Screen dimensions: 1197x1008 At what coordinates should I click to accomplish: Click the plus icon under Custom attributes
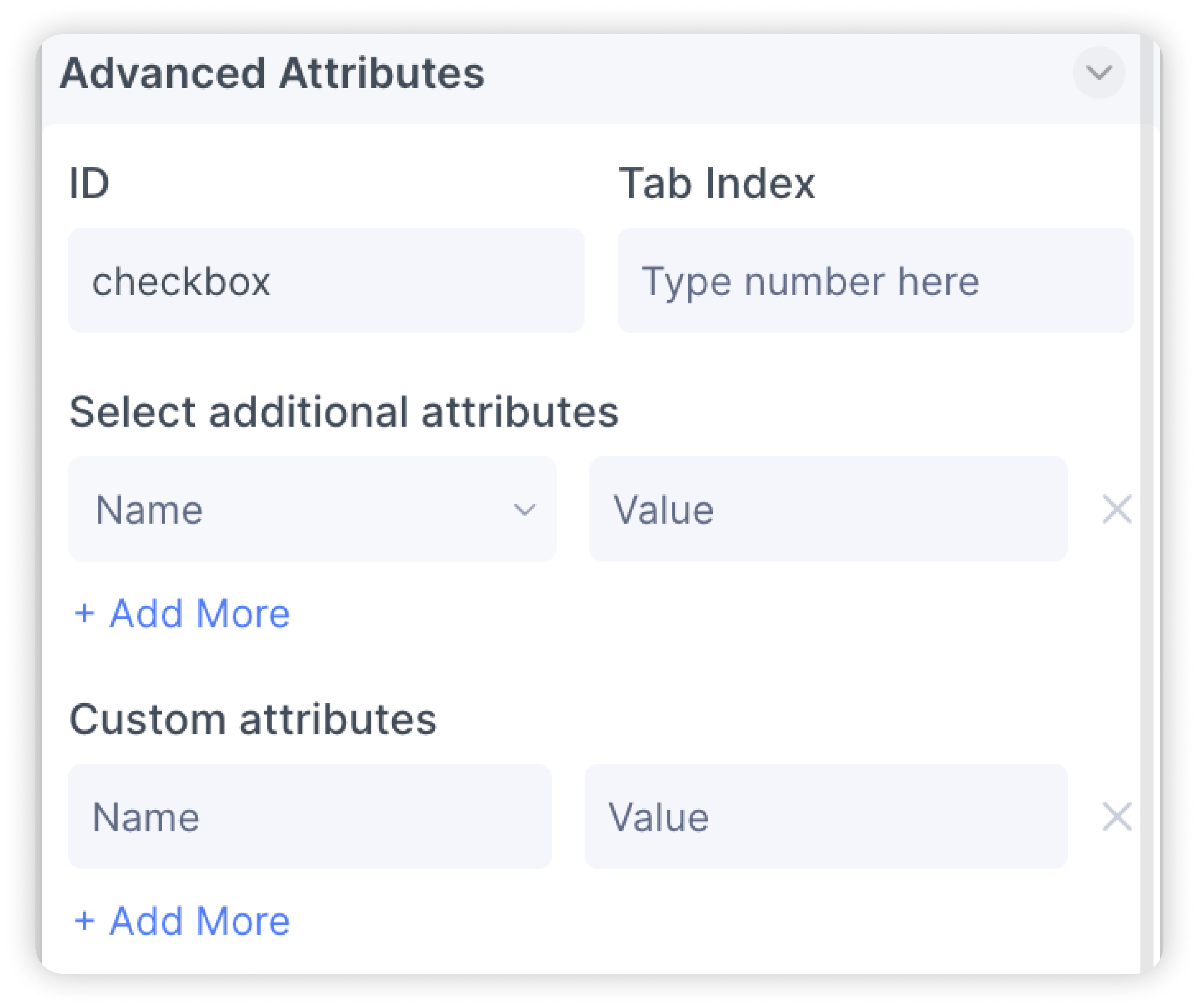pos(85,921)
